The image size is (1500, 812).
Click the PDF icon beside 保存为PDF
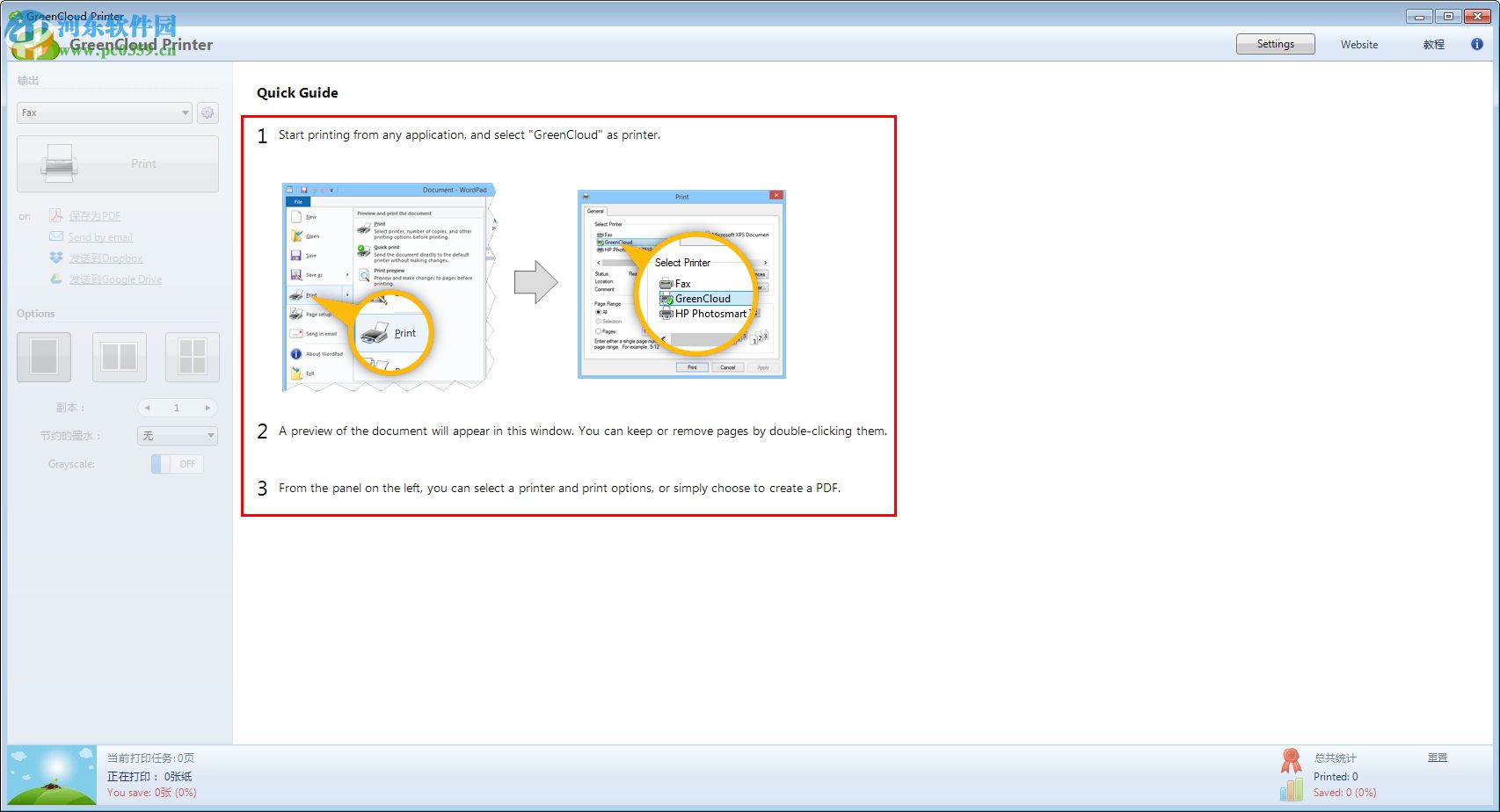pos(56,215)
